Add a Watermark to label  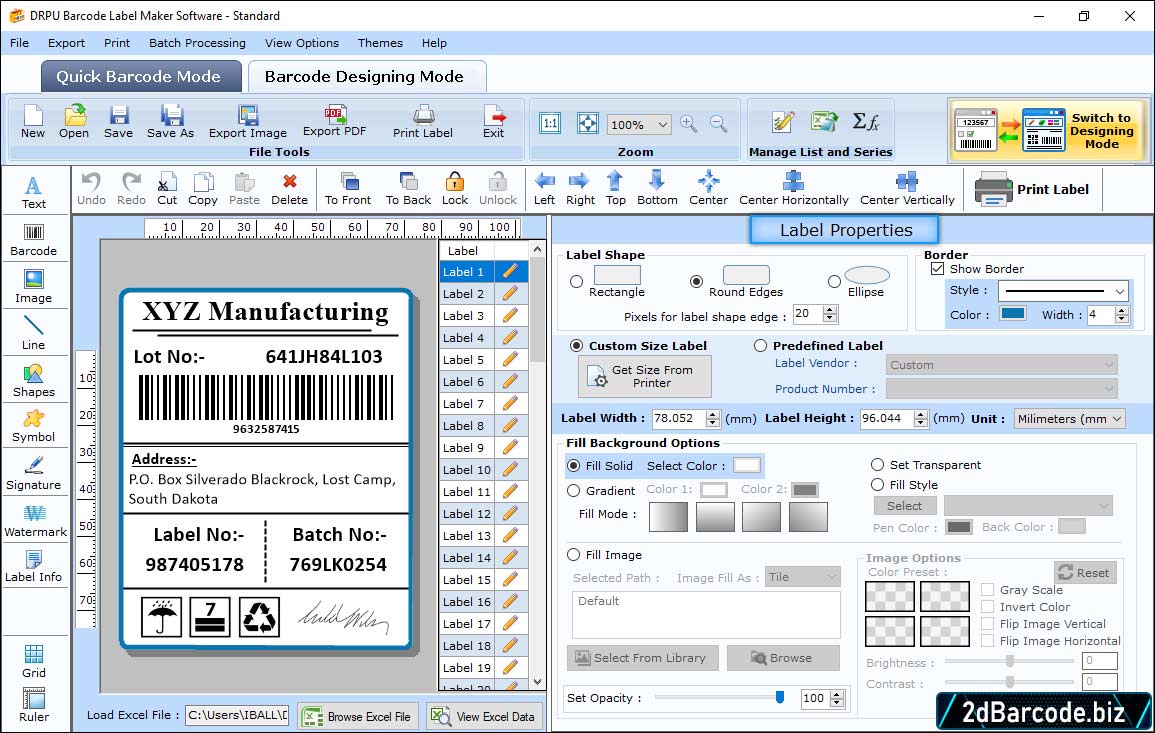pos(35,520)
